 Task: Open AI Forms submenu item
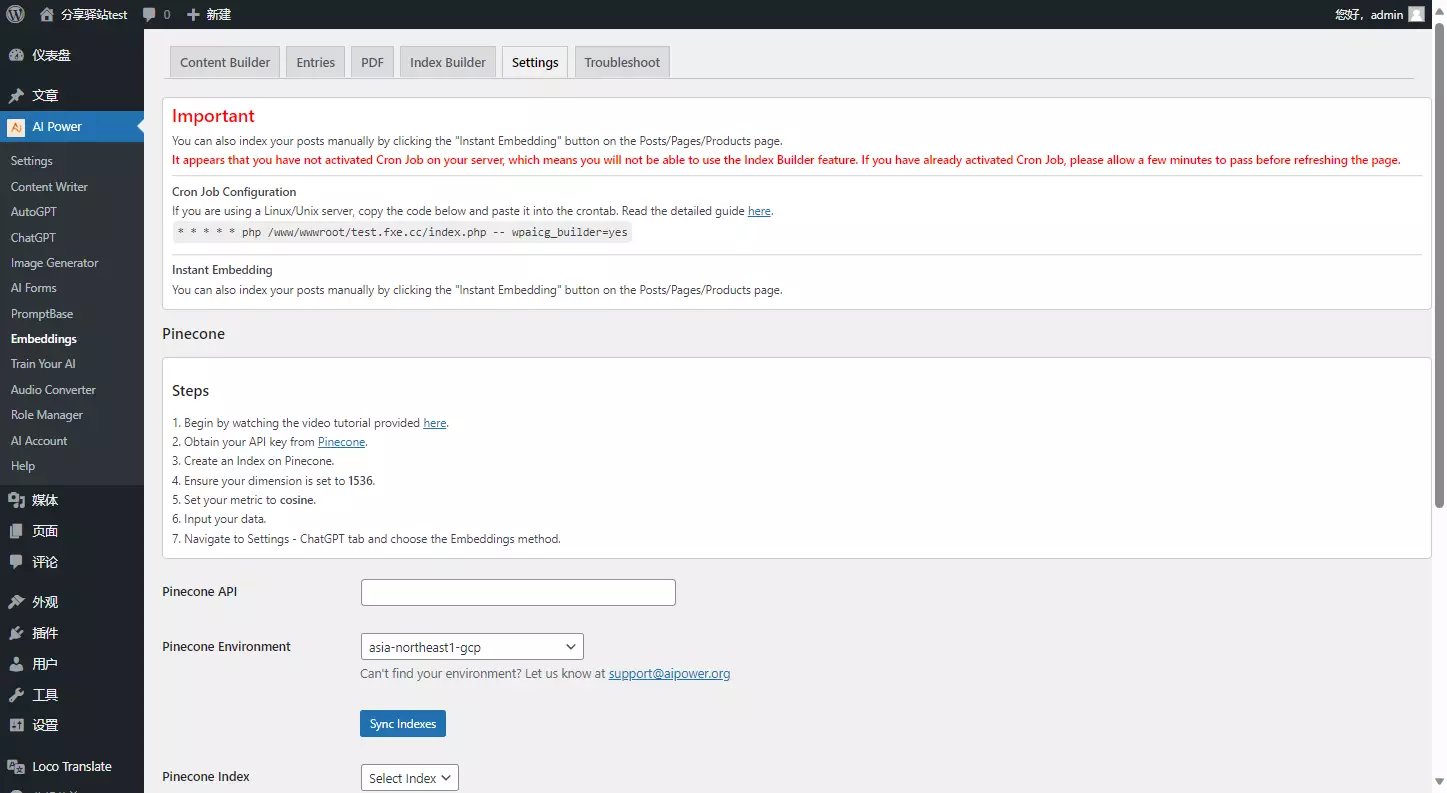click(x=34, y=288)
